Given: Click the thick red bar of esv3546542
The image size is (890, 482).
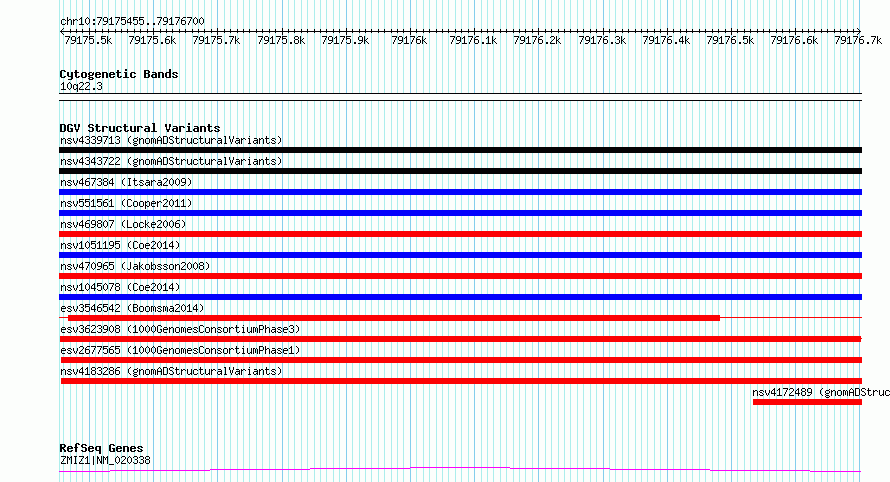Looking at the screenshot, I should pos(394,318).
